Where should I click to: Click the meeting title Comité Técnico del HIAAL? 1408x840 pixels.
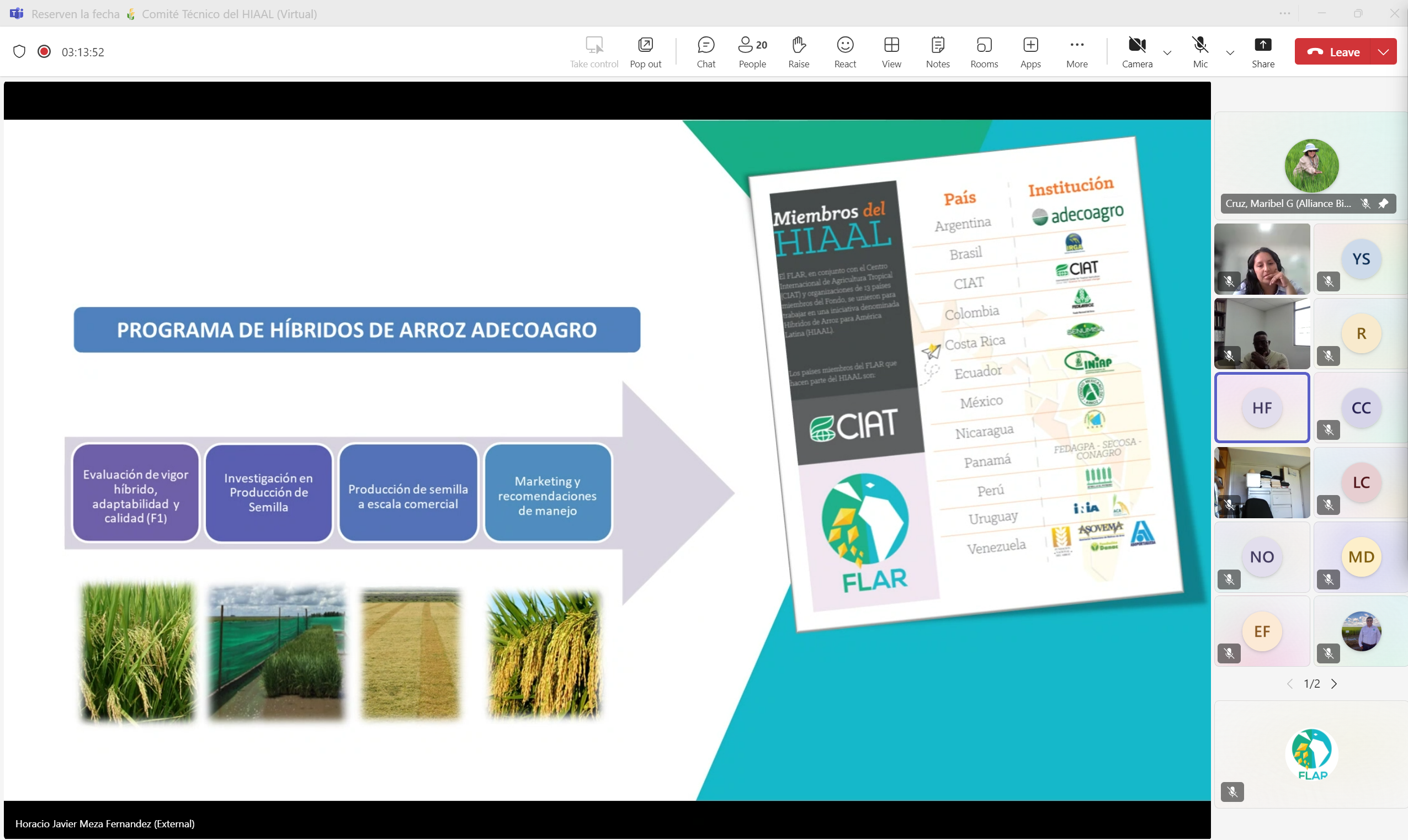229,14
